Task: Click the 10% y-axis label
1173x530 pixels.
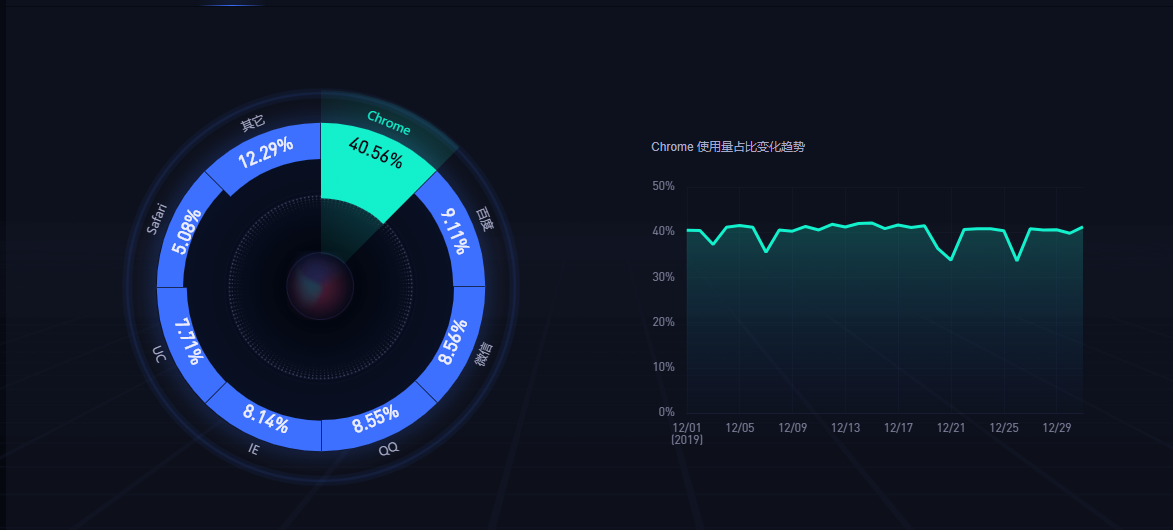Action: [665, 367]
